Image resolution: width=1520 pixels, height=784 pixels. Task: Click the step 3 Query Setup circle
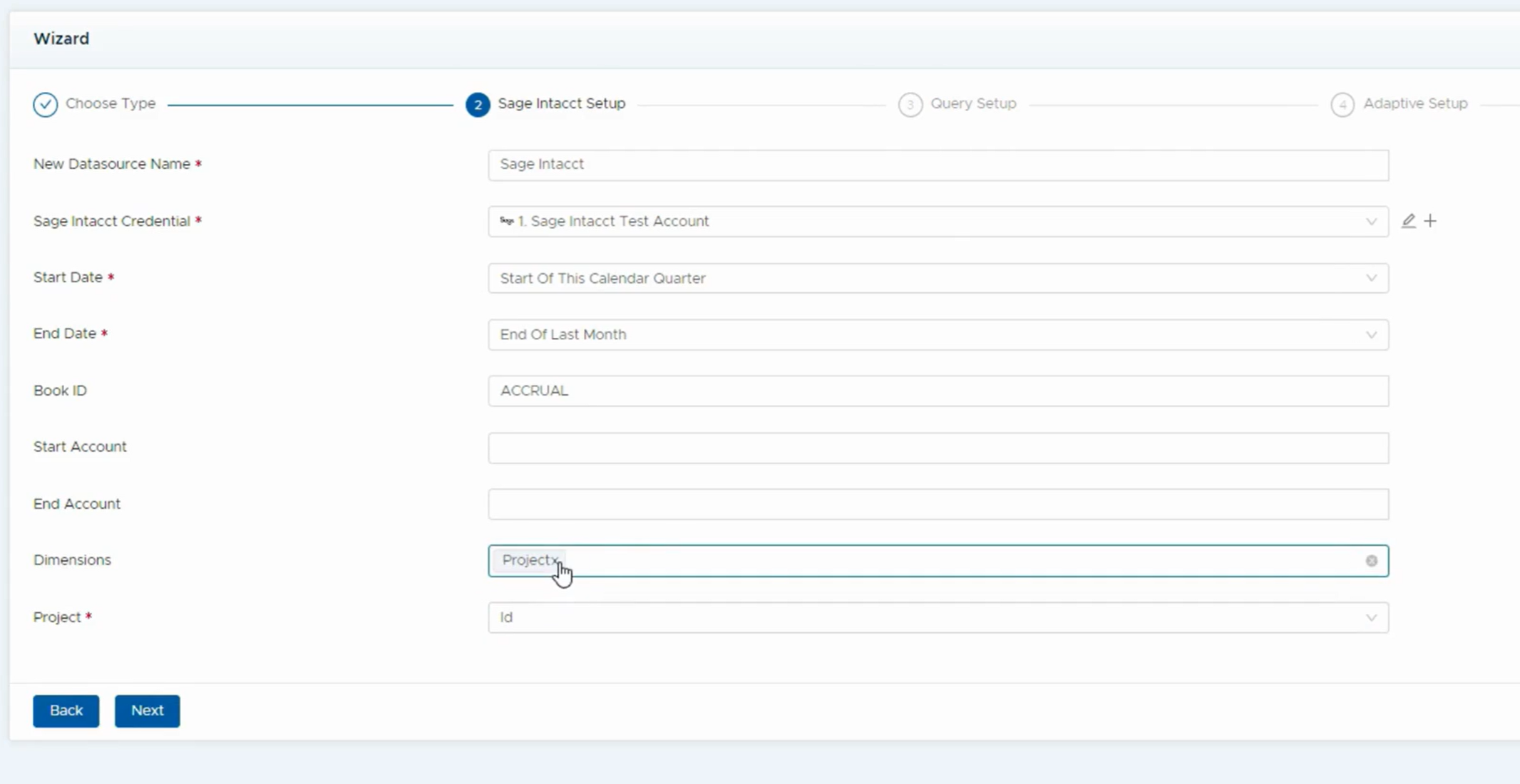[910, 104]
